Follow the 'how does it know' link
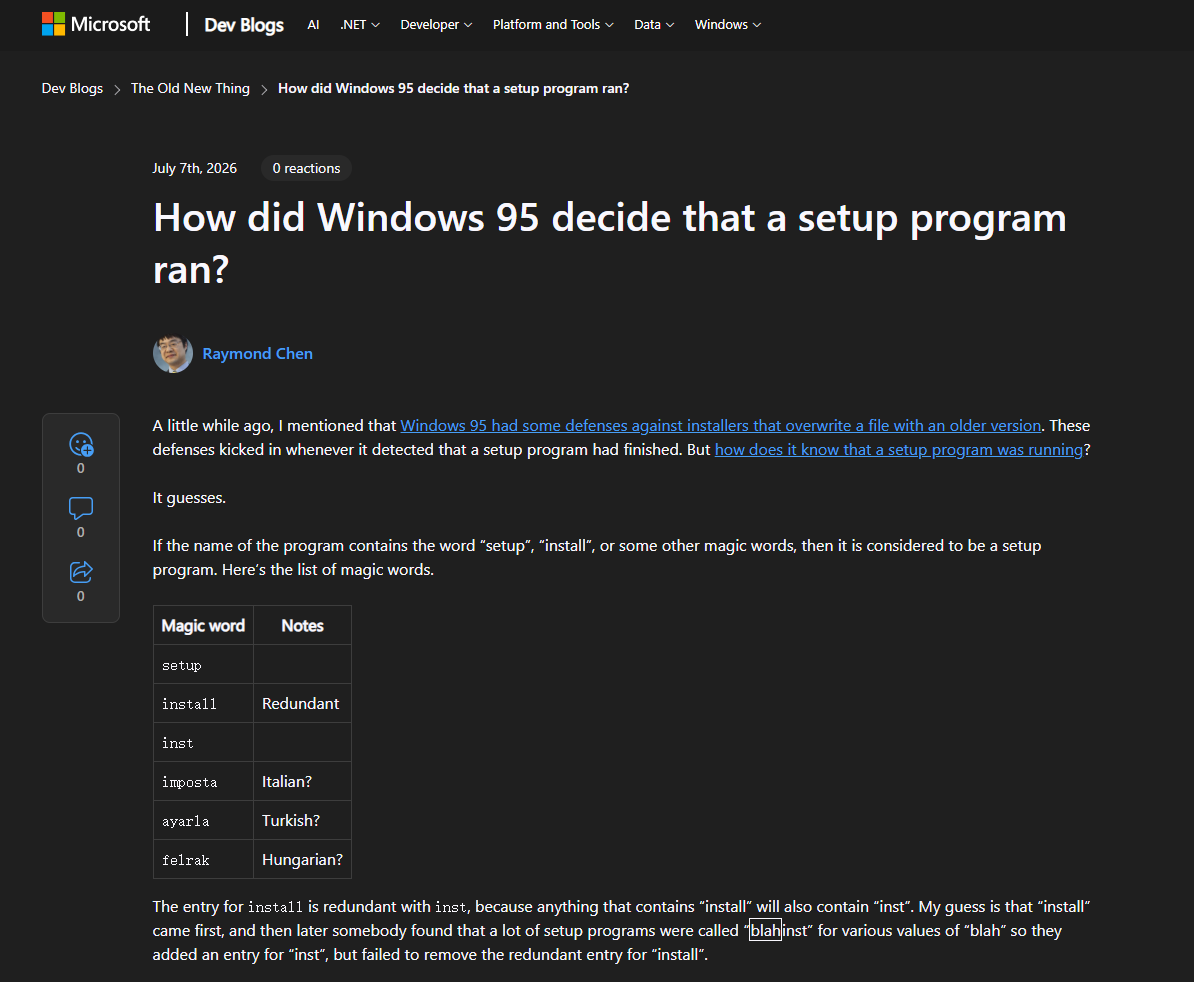Viewport: 1194px width, 982px height. (x=899, y=450)
